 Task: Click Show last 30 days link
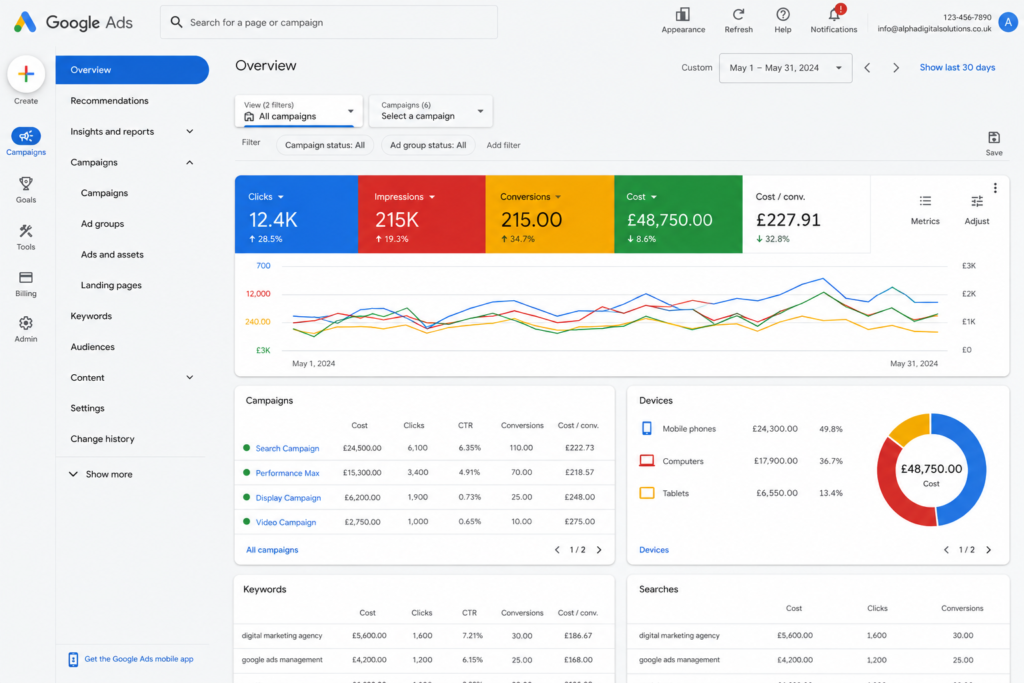coord(957,67)
